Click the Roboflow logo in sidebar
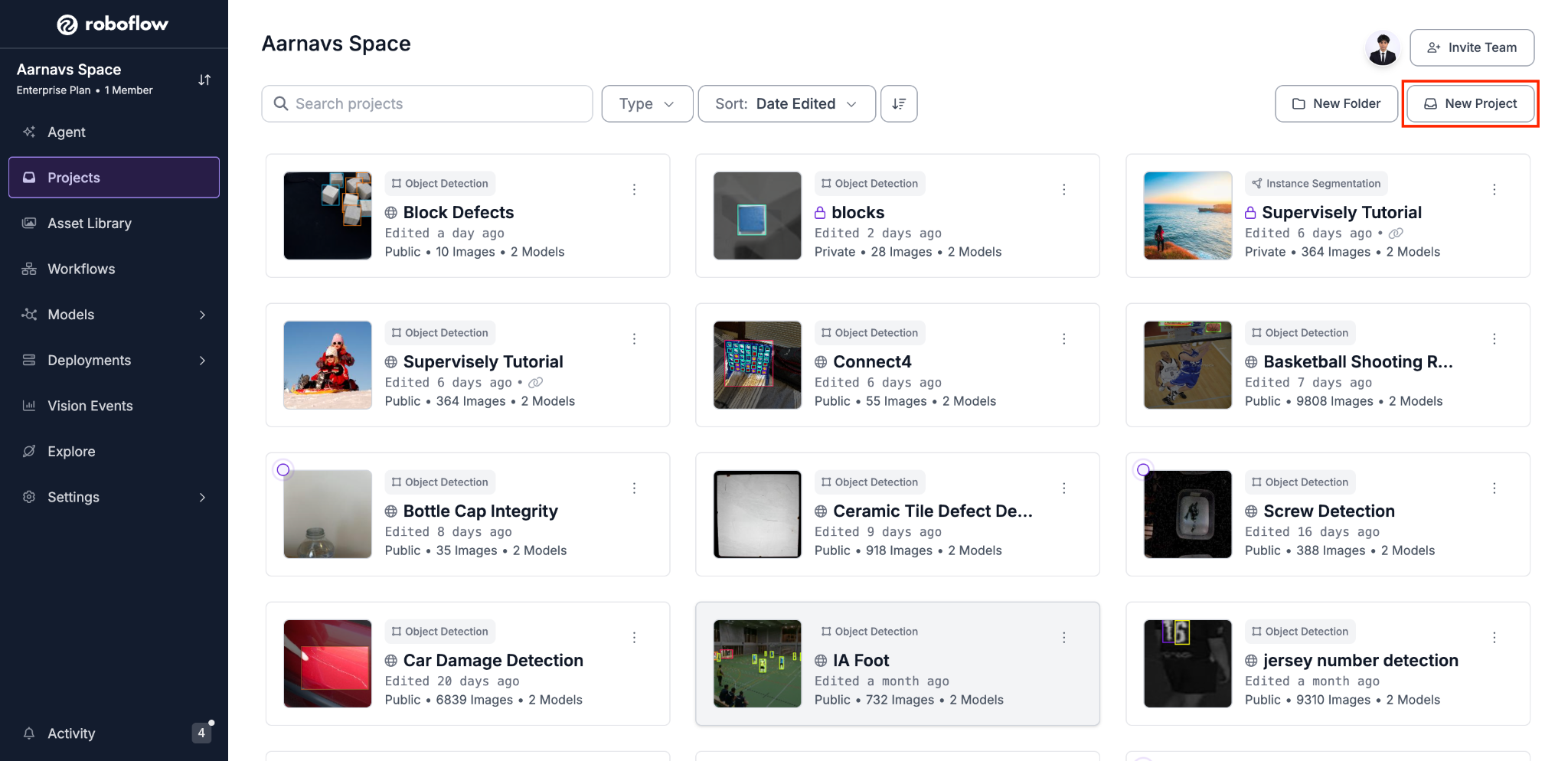The height and width of the screenshot is (761, 1568). (x=113, y=24)
